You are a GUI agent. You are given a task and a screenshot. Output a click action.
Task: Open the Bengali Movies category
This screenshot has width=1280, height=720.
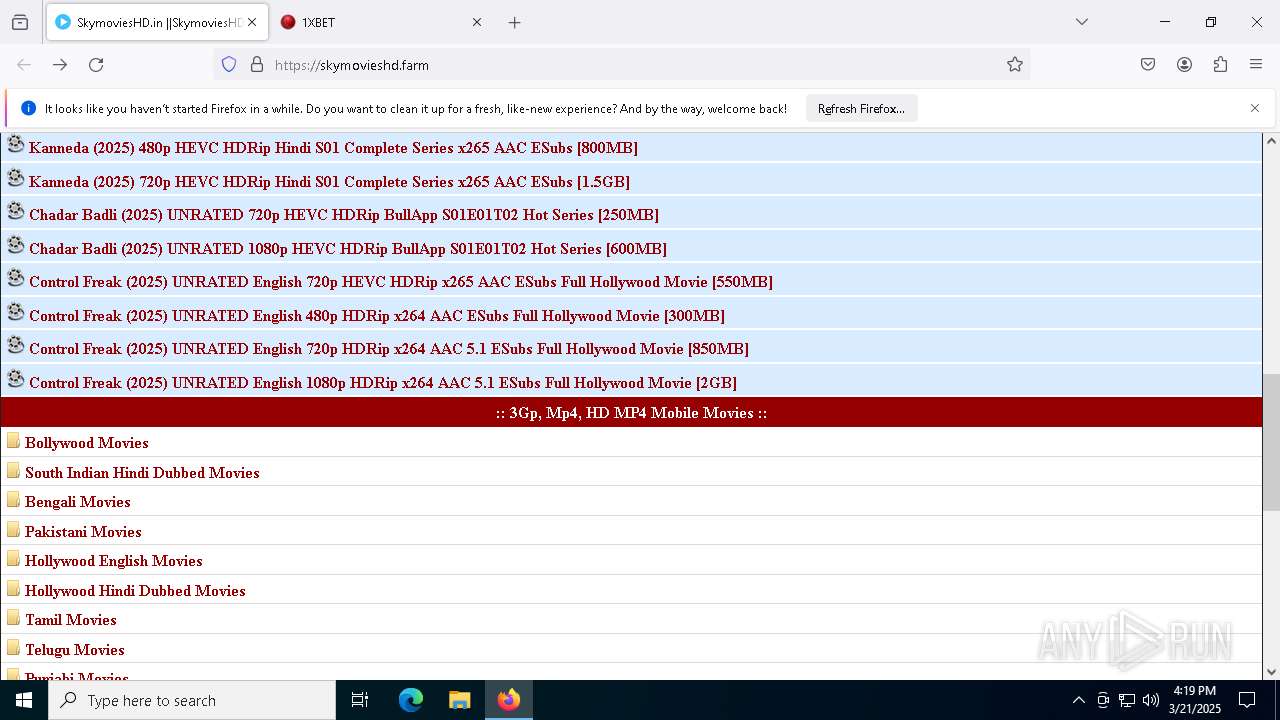78,502
